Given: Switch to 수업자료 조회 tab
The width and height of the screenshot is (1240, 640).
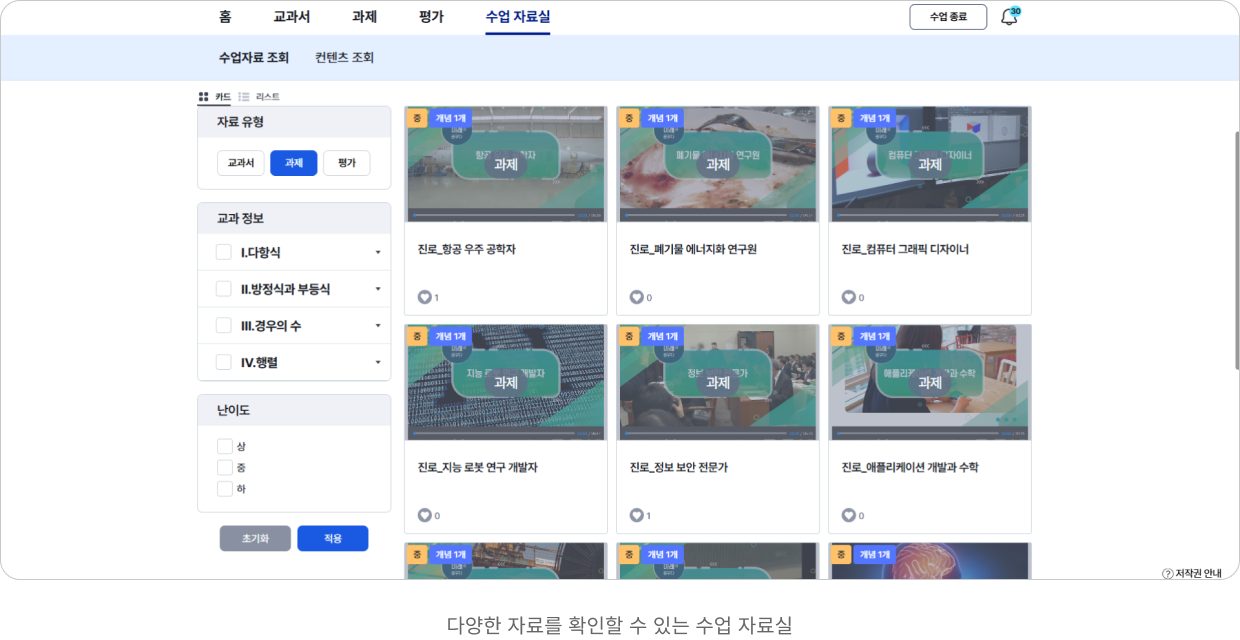Looking at the screenshot, I should pyautogui.click(x=254, y=58).
